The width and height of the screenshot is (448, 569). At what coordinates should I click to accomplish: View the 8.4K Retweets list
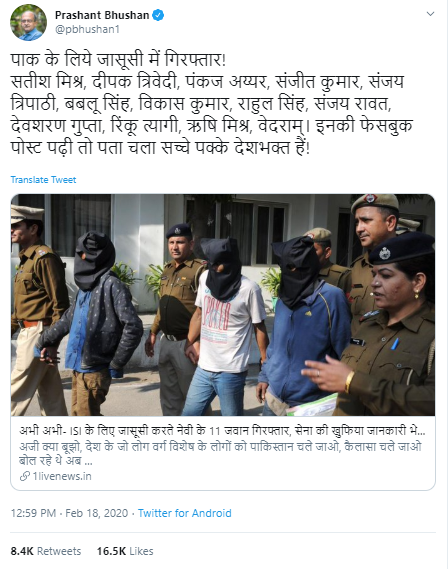click(x=46, y=551)
